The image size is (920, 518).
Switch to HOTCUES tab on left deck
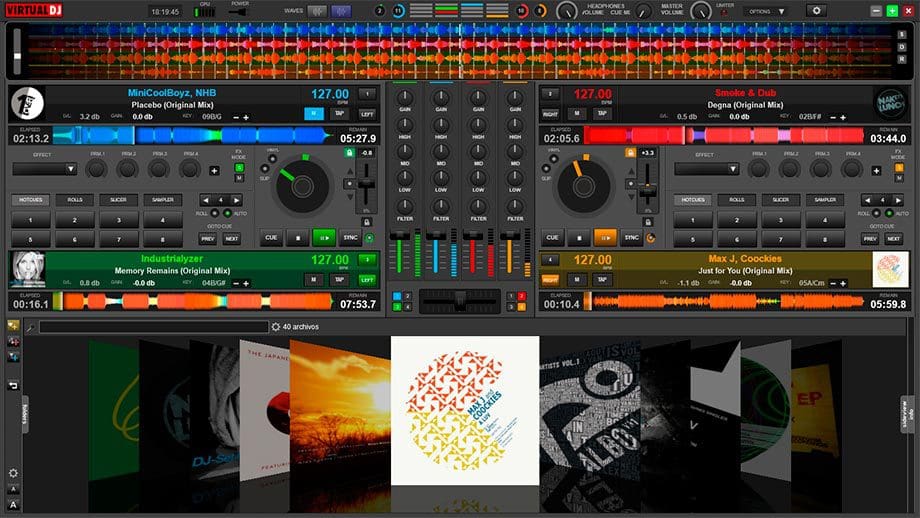tap(31, 200)
